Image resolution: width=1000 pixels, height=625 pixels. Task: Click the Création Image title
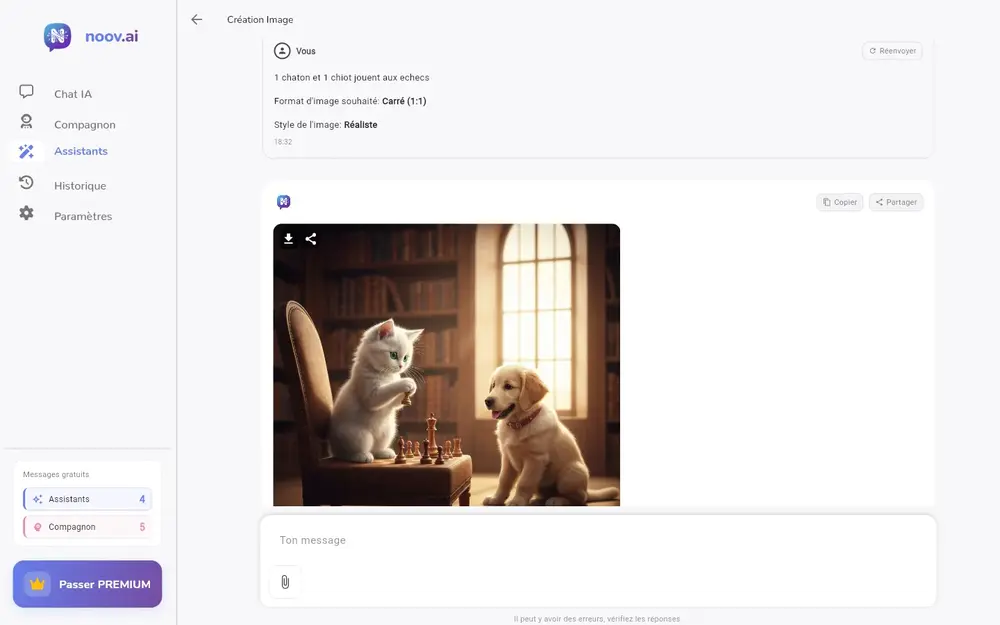point(260,20)
